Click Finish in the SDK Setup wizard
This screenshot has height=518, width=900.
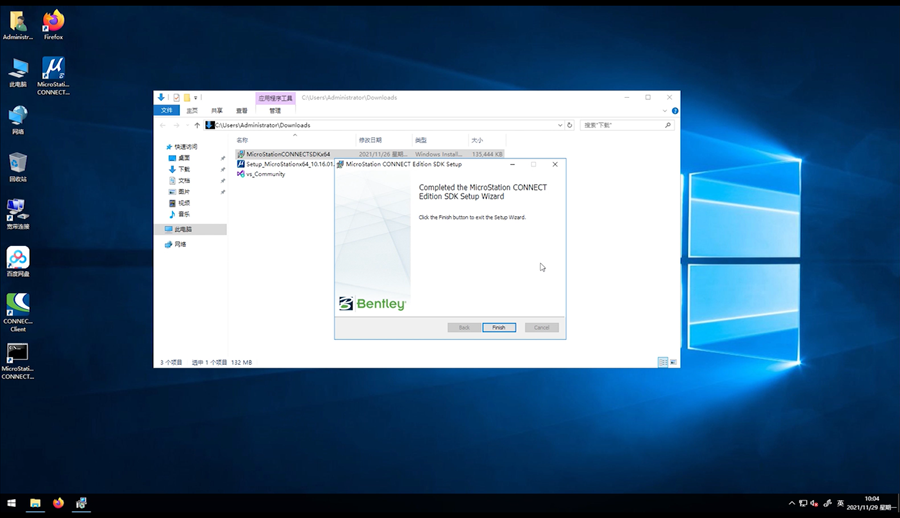499,327
